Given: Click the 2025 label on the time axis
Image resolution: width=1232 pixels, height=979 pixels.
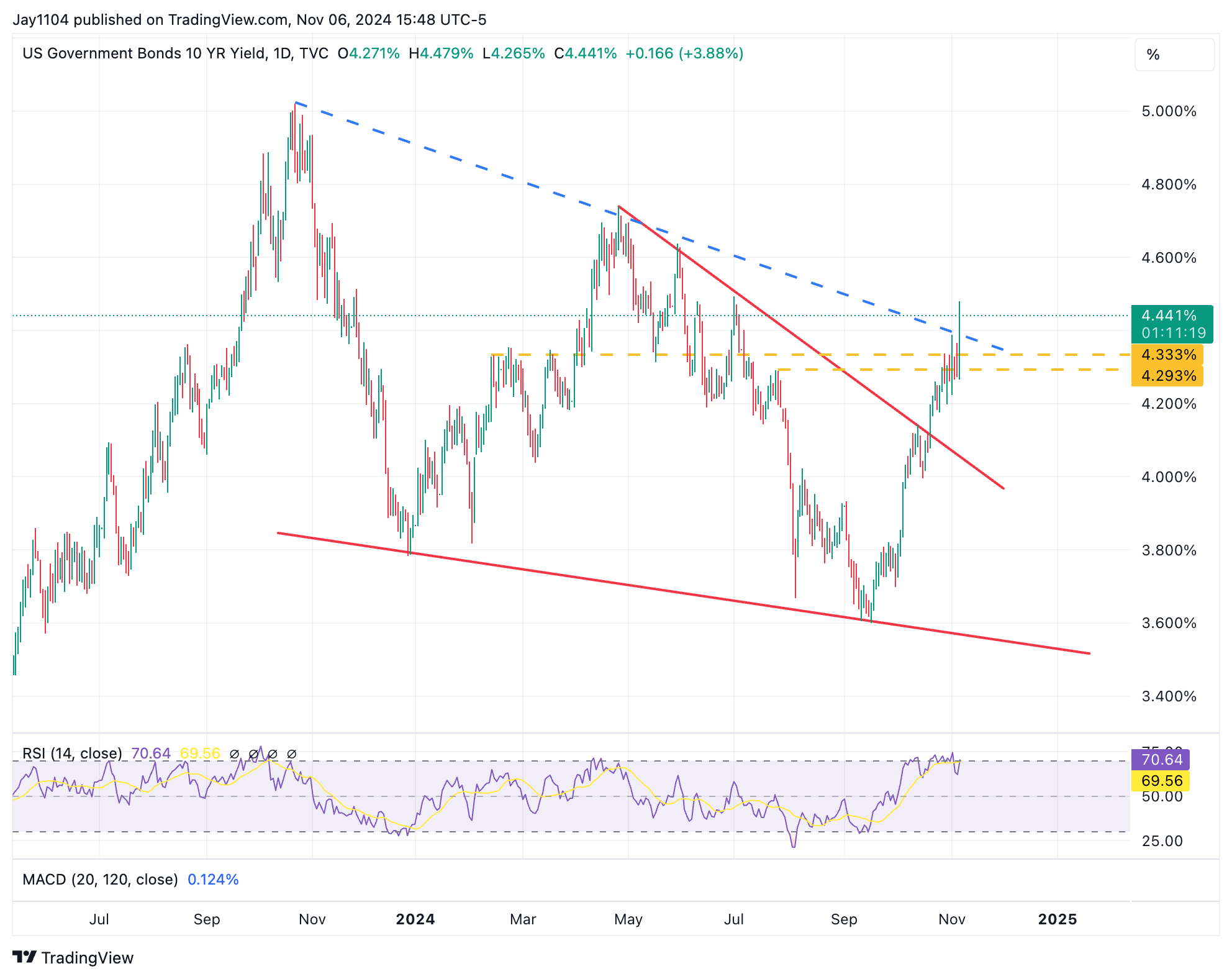Looking at the screenshot, I should [x=1058, y=919].
